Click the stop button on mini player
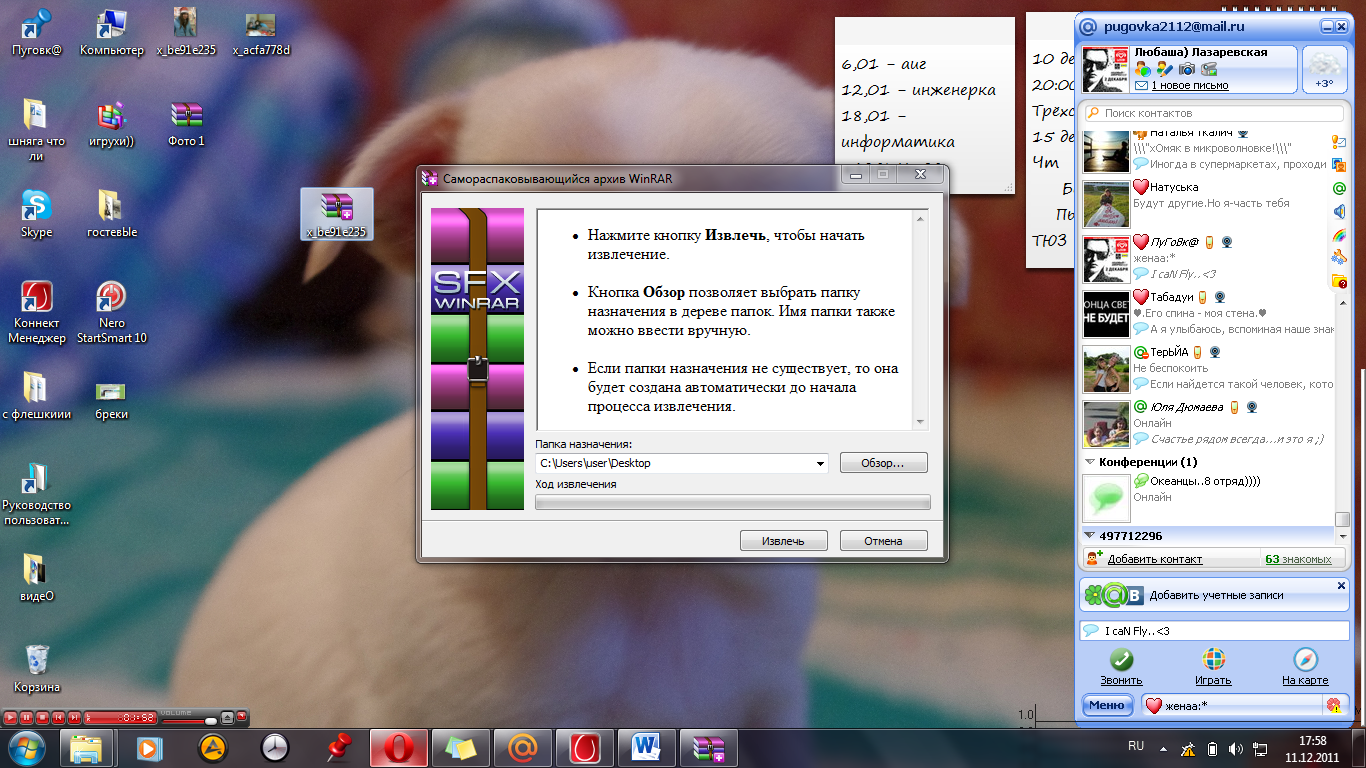Viewport: 1366px width, 768px height. [43, 717]
